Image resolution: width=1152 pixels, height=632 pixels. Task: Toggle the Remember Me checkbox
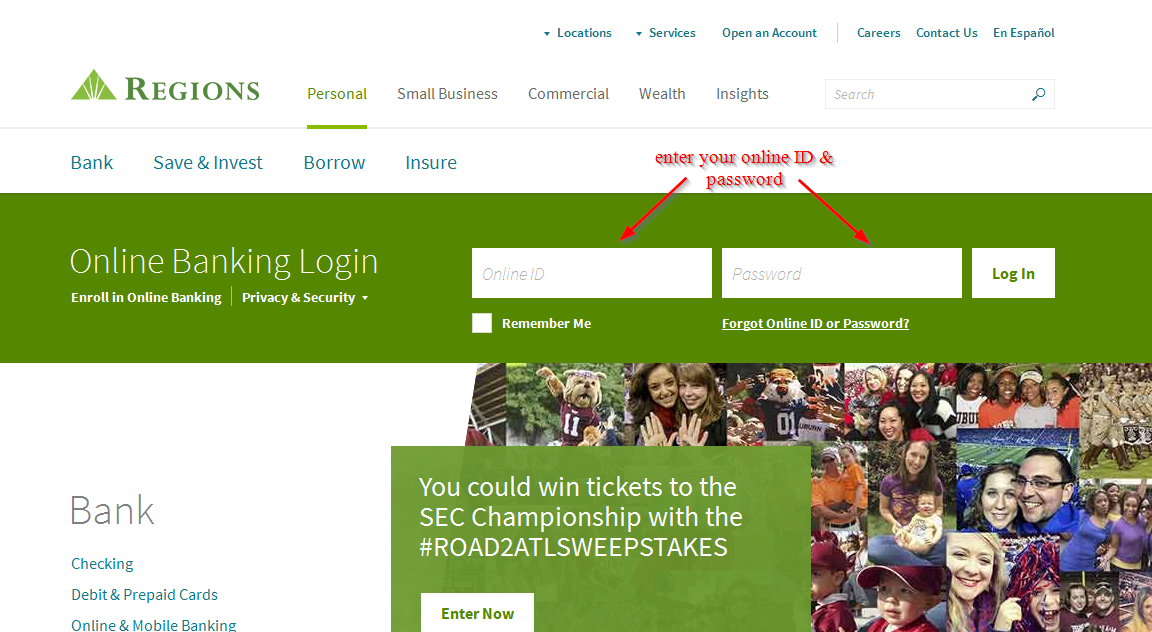[482, 323]
